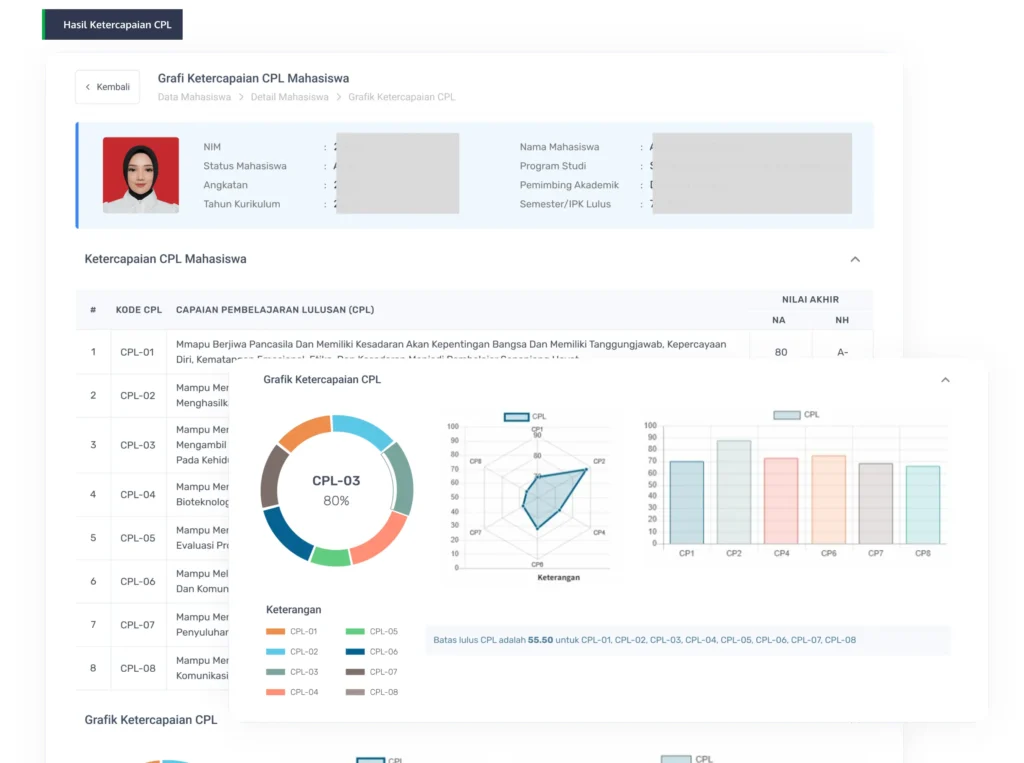Click the student profile photo
This screenshot has width=1024, height=763.
pyautogui.click(x=140, y=174)
